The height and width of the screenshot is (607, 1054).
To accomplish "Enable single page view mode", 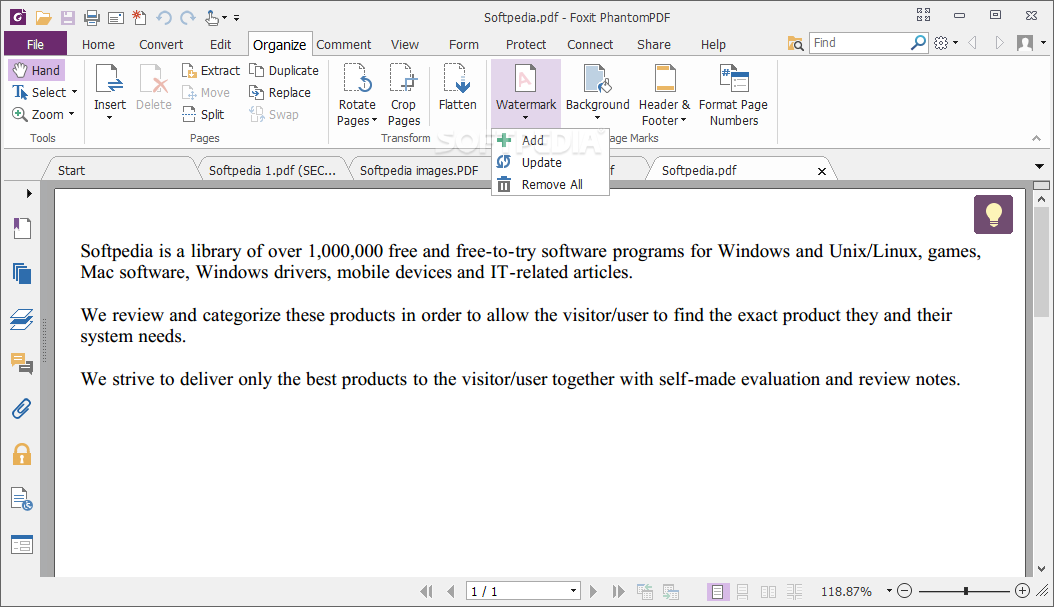I will (x=717, y=592).
